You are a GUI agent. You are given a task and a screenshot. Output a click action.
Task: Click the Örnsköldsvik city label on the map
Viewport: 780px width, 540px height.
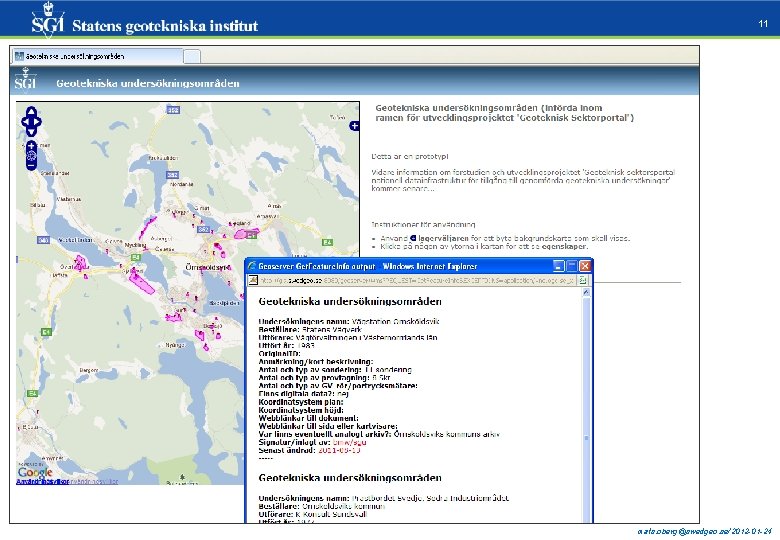click(208, 267)
